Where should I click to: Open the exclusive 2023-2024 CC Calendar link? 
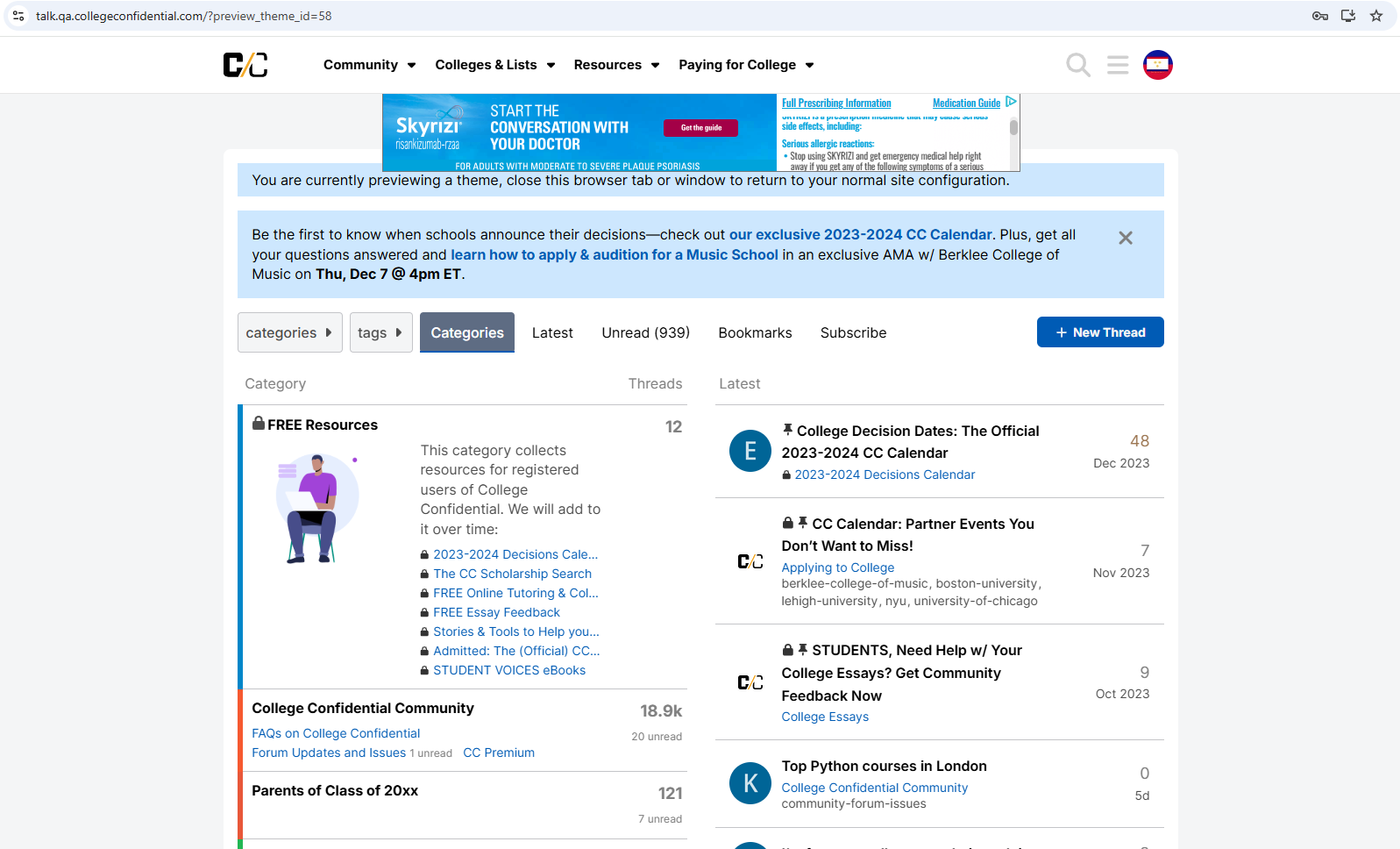[x=861, y=235]
